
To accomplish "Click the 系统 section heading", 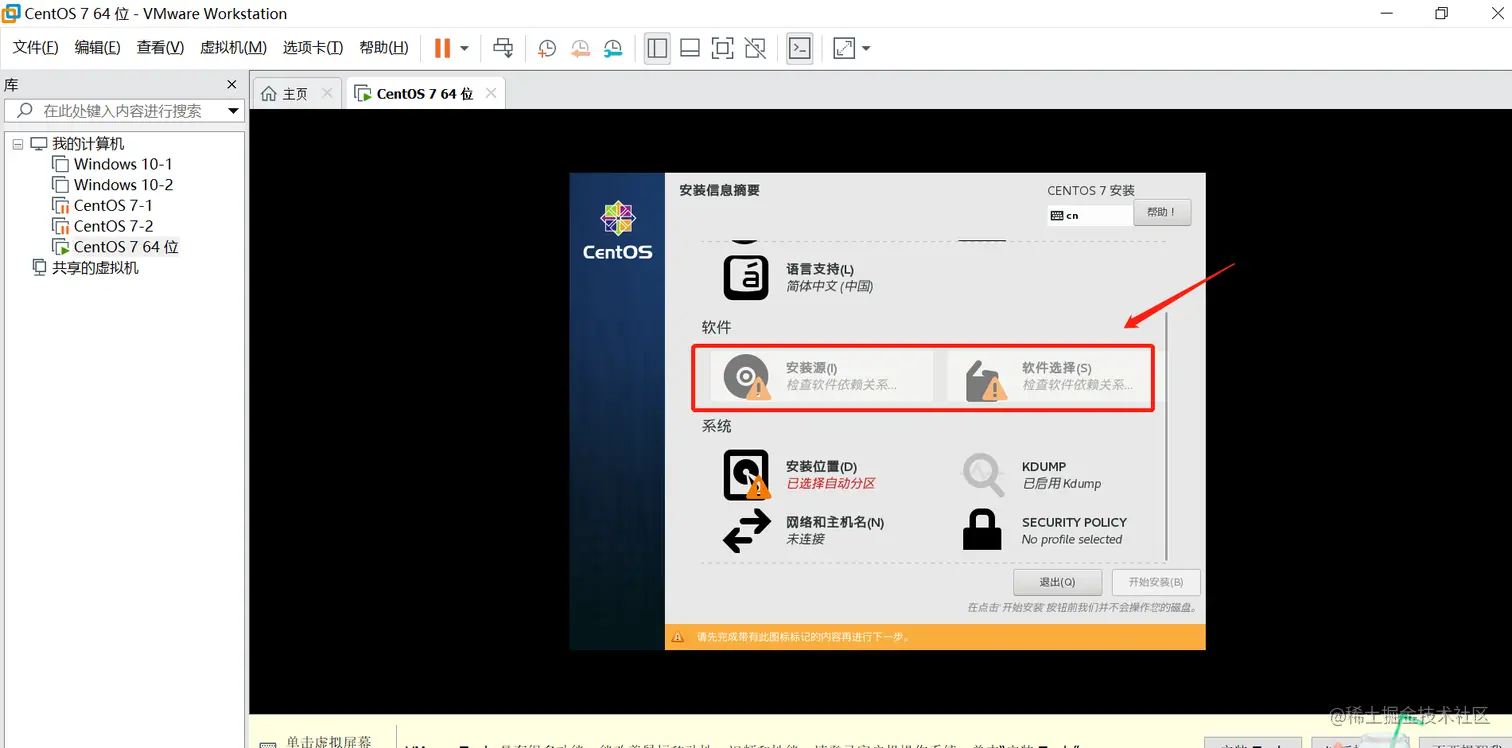I will point(716,426).
